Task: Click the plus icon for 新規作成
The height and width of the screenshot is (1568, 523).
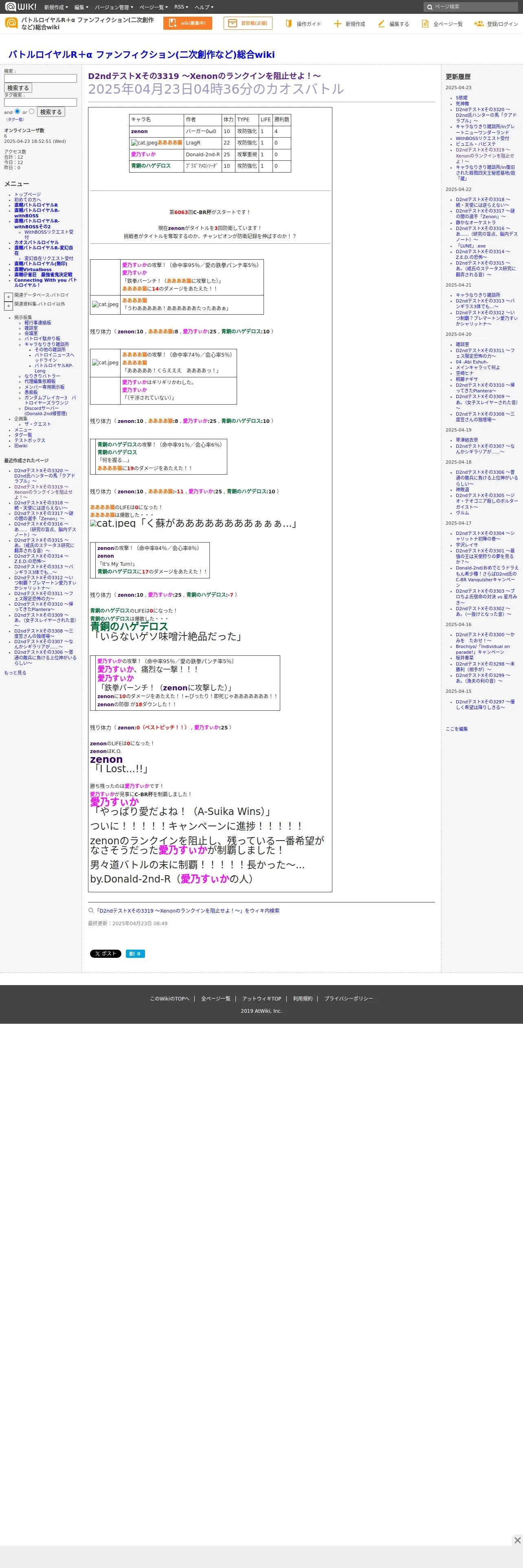Action: 337,24
